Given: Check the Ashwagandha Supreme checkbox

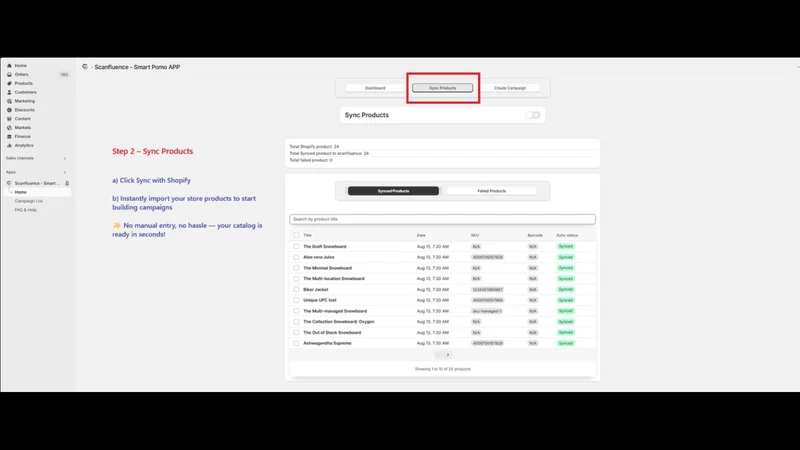Looking at the screenshot, I should point(296,343).
